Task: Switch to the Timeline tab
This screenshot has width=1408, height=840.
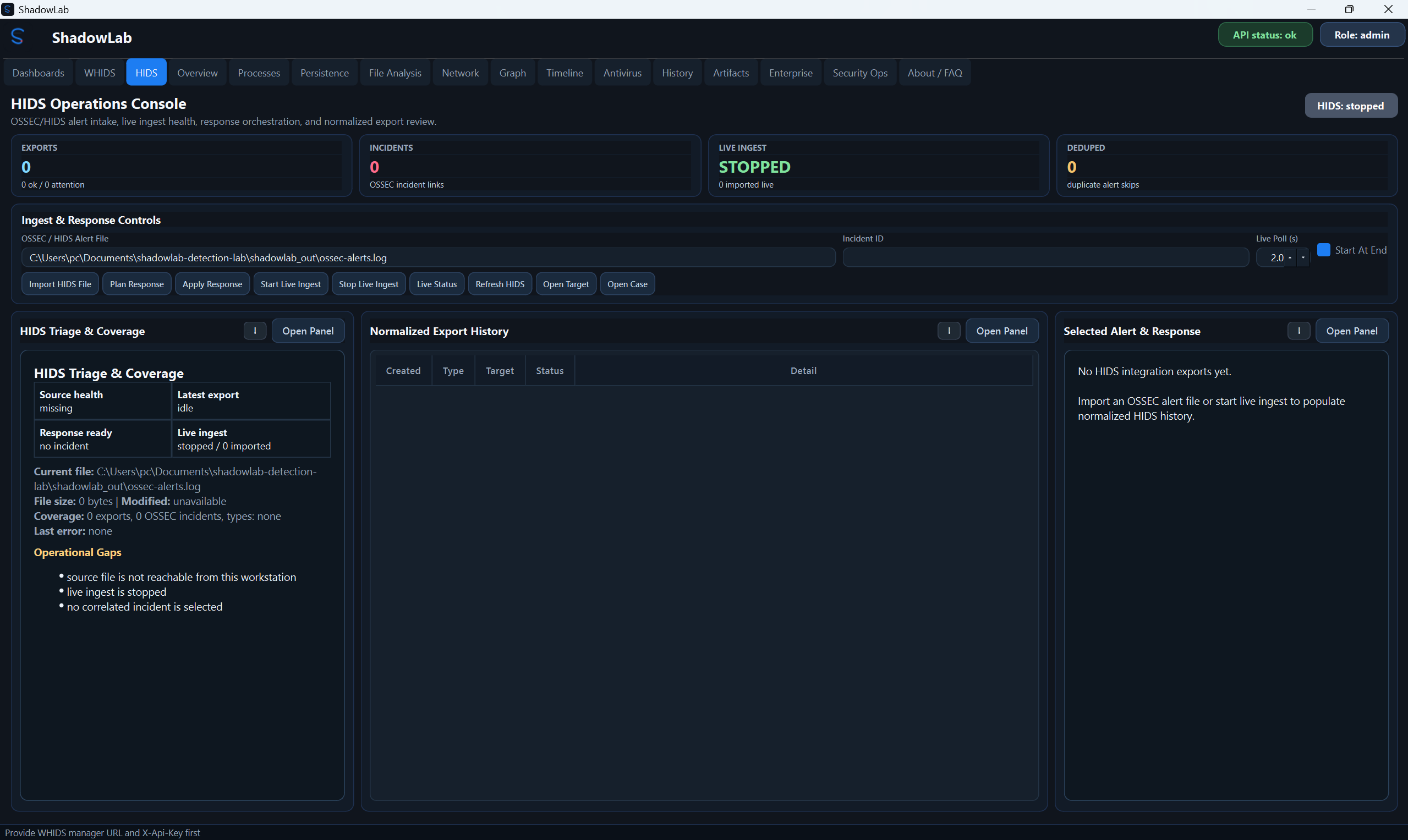Action: pos(565,73)
